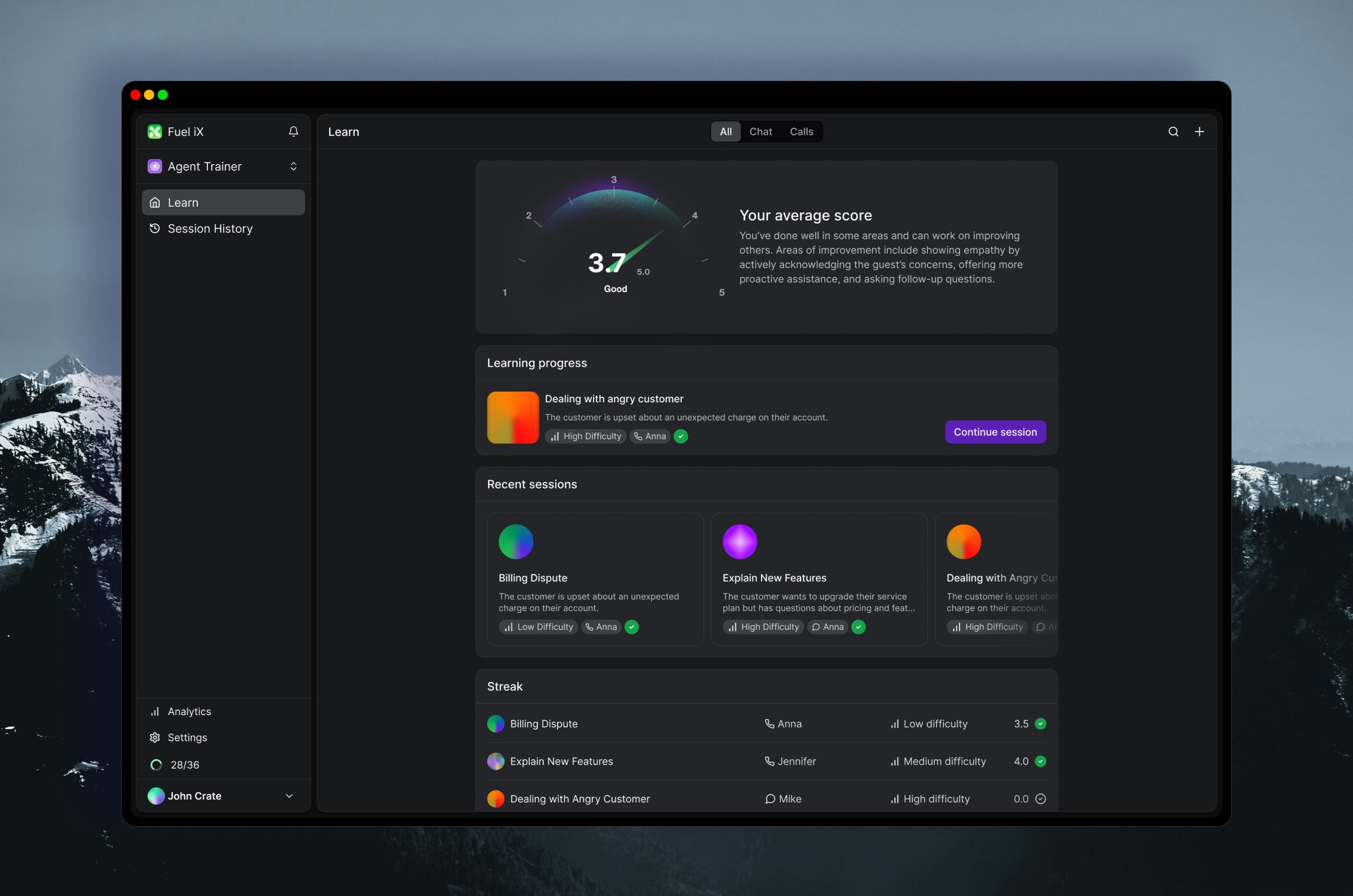Select the Chat filter tab
The image size is (1353, 896).
pyautogui.click(x=760, y=131)
